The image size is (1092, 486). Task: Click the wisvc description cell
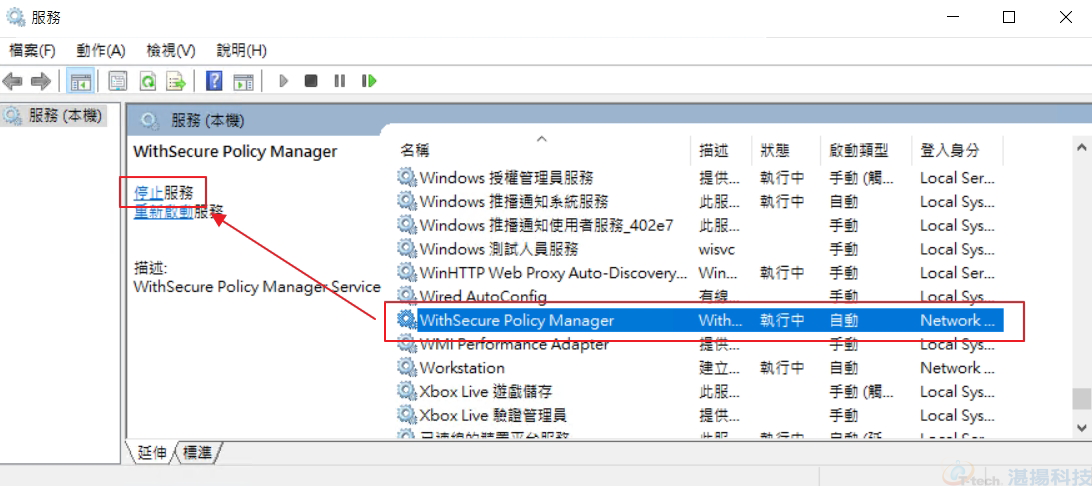(x=717, y=249)
